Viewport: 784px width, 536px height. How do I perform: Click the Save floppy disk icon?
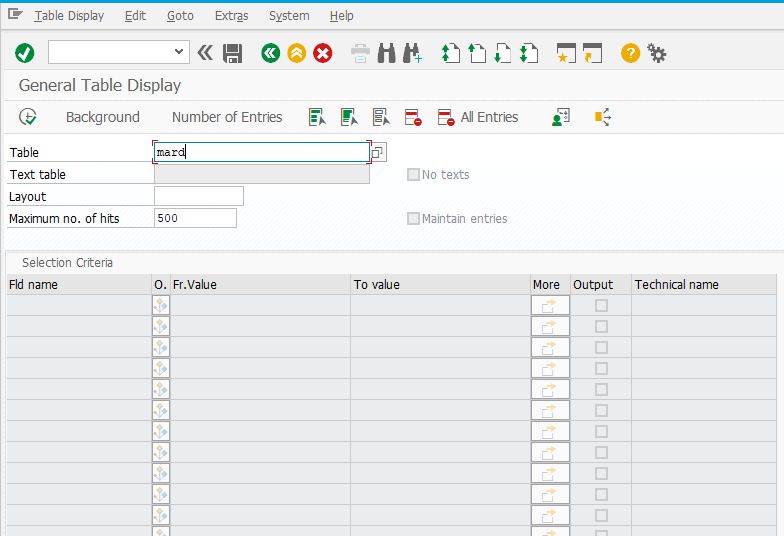pyautogui.click(x=232, y=53)
